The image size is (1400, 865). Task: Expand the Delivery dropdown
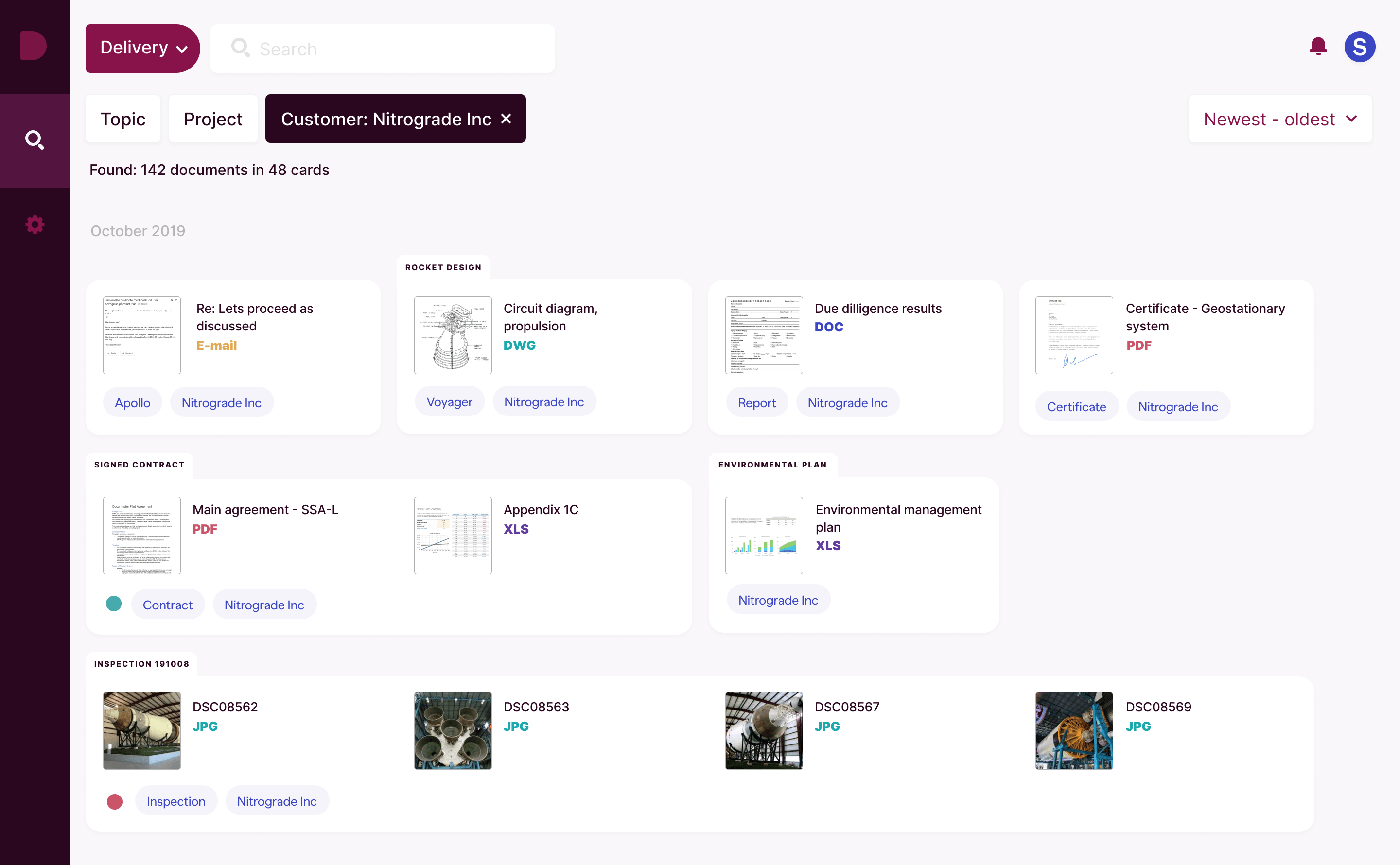tap(142, 48)
